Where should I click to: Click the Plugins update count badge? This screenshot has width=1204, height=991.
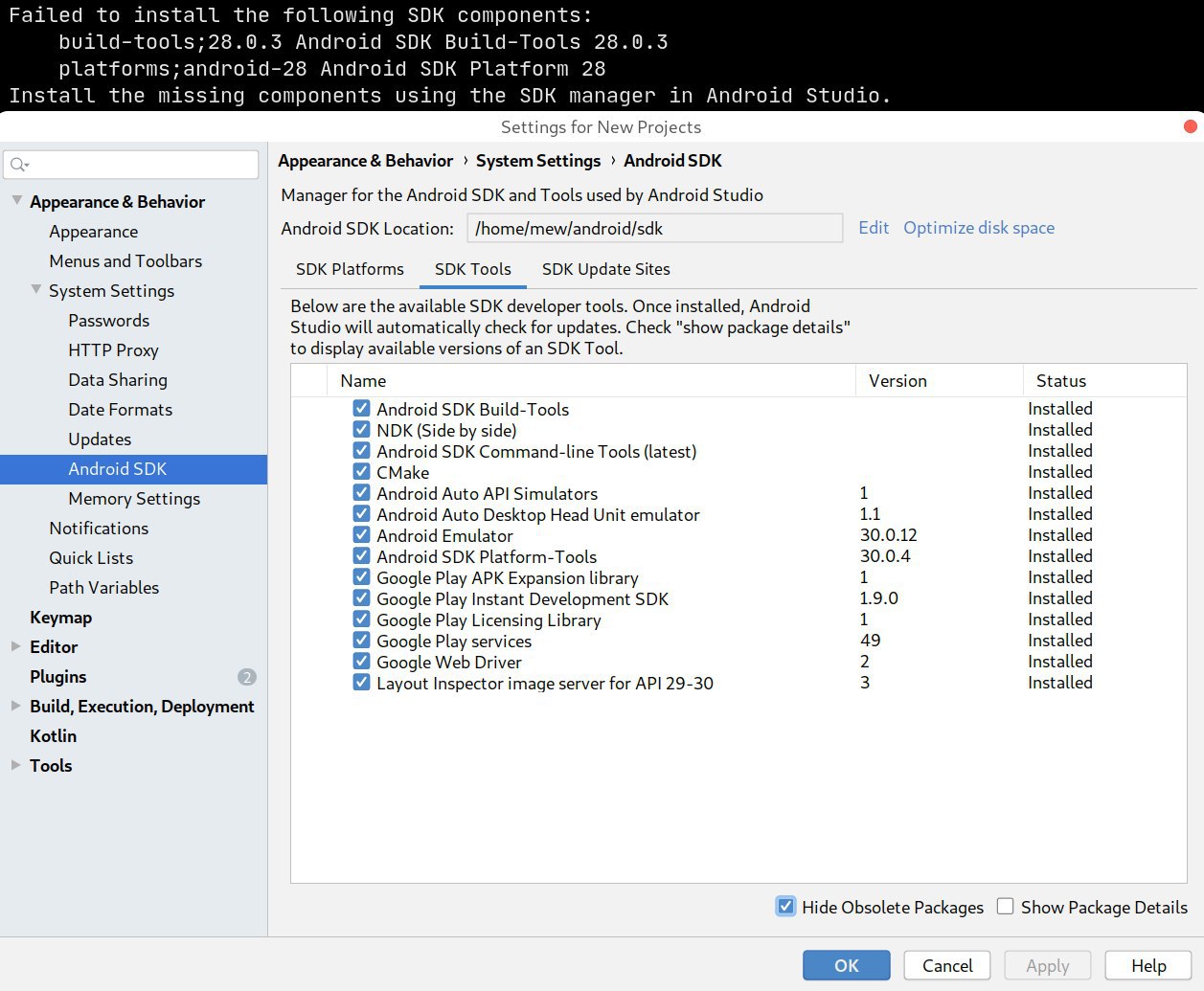(247, 677)
